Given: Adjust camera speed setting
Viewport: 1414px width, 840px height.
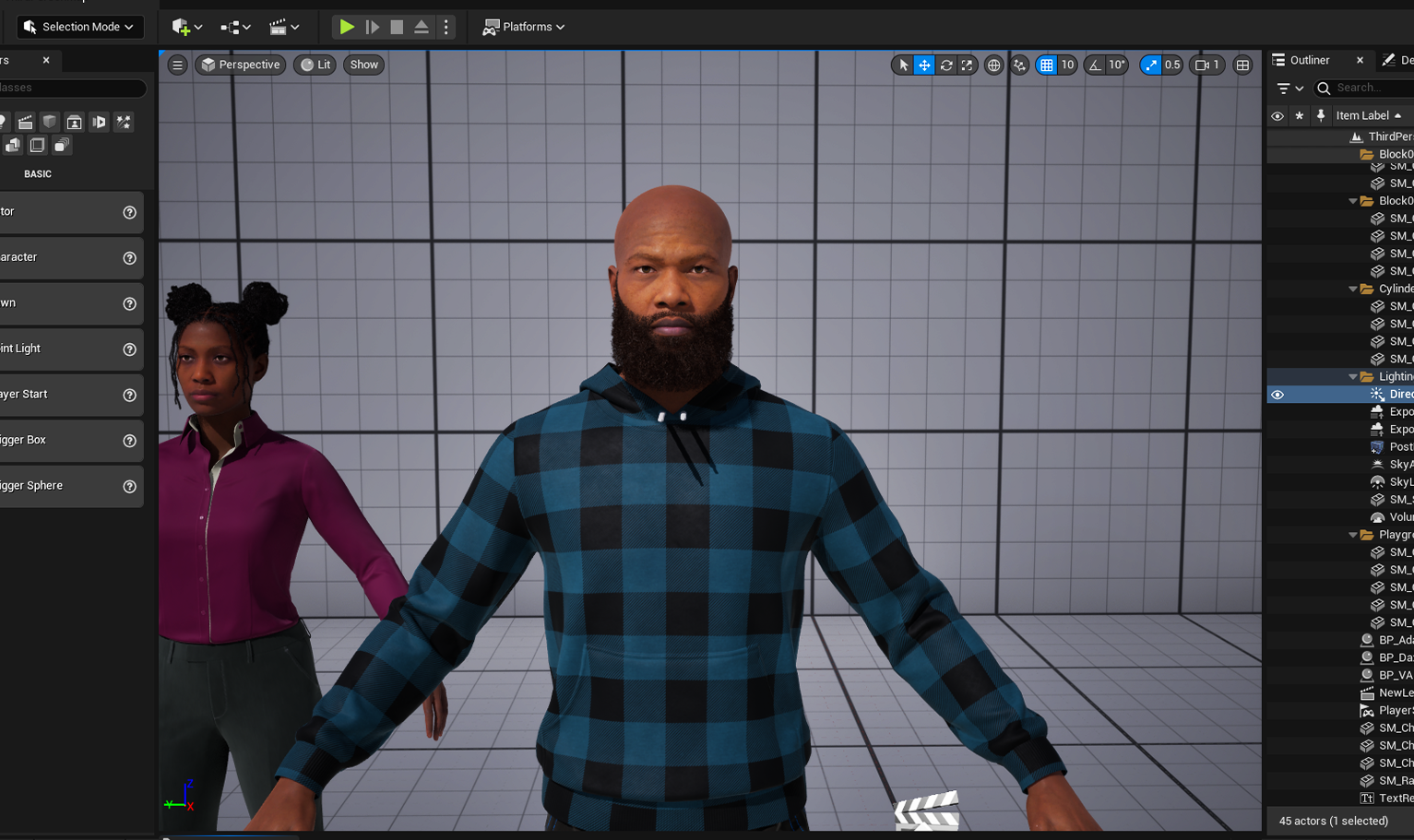Looking at the screenshot, I should click(x=1207, y=65).
